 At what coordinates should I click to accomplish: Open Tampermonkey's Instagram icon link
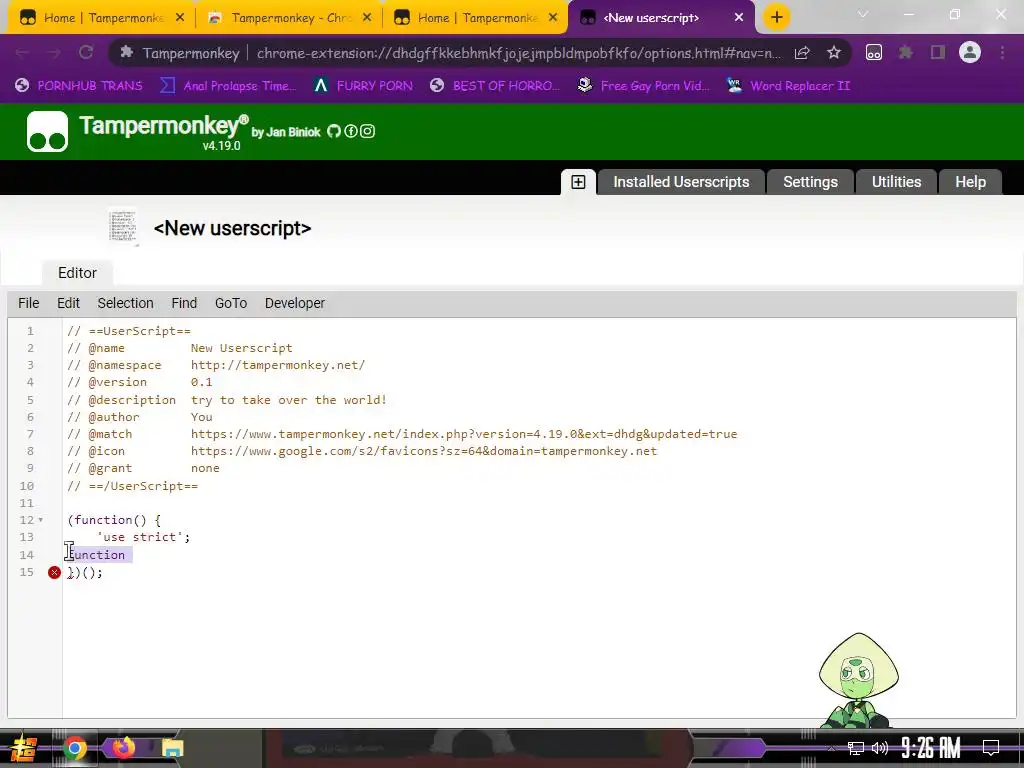[x=368, y=131]
